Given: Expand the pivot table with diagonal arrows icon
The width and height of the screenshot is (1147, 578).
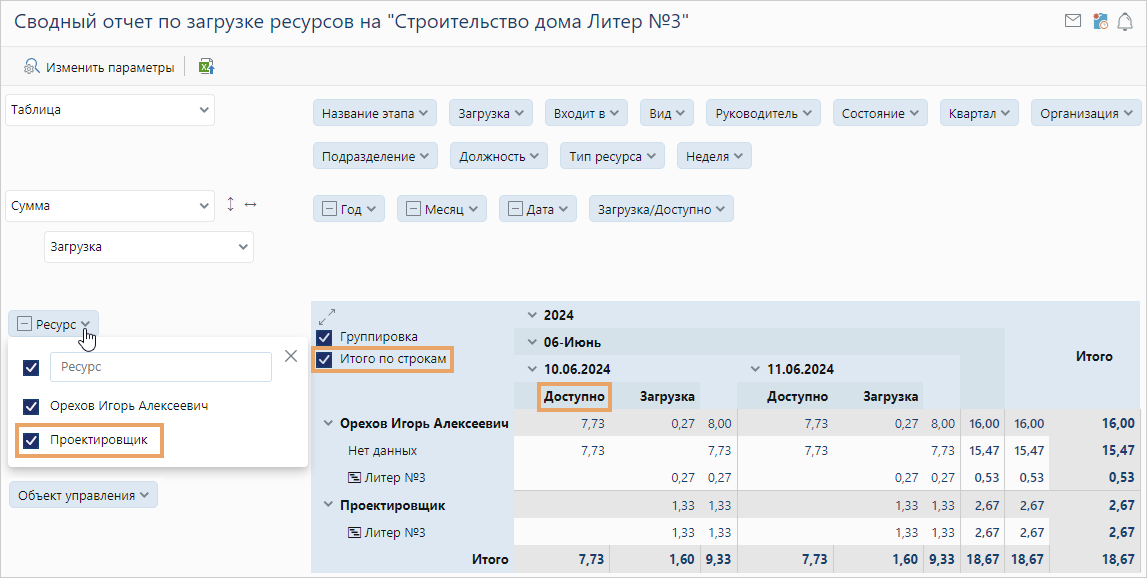Looking at the screenshot, I should (326, 315).
